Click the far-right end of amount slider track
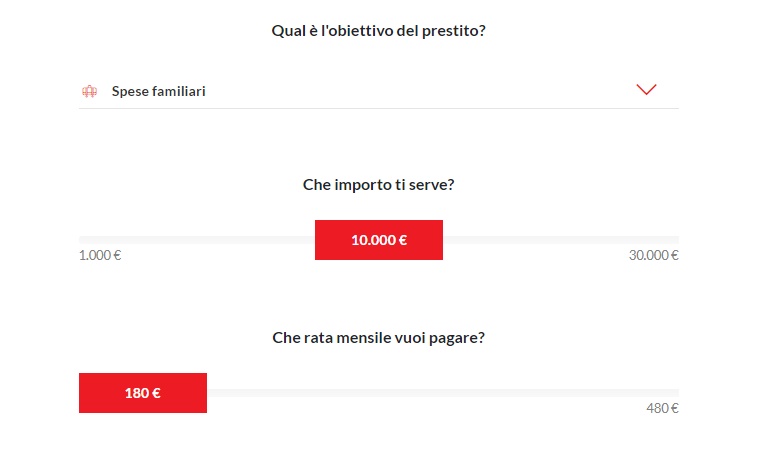 pyautogui.click(x=674, y=240)
